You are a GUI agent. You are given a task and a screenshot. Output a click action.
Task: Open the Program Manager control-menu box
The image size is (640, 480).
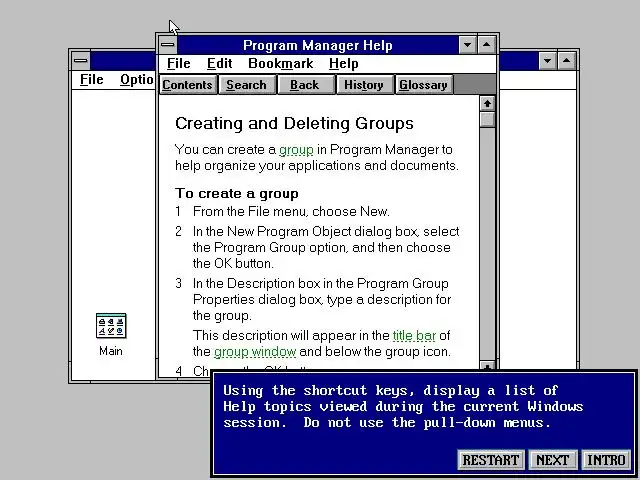pyautogui.click(x=81, y=61)
